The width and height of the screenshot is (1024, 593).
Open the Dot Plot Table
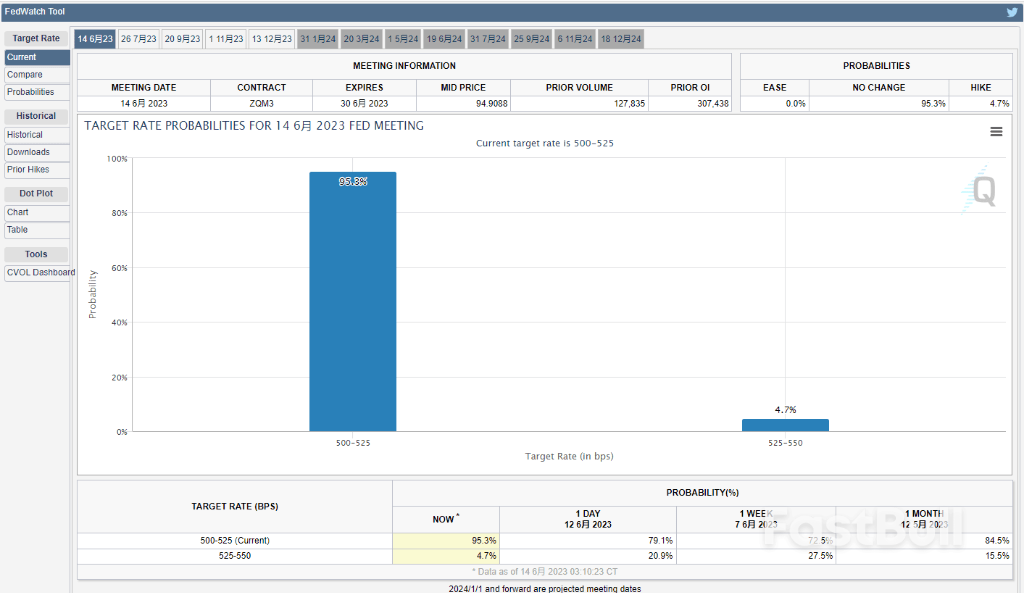point(18,230)
